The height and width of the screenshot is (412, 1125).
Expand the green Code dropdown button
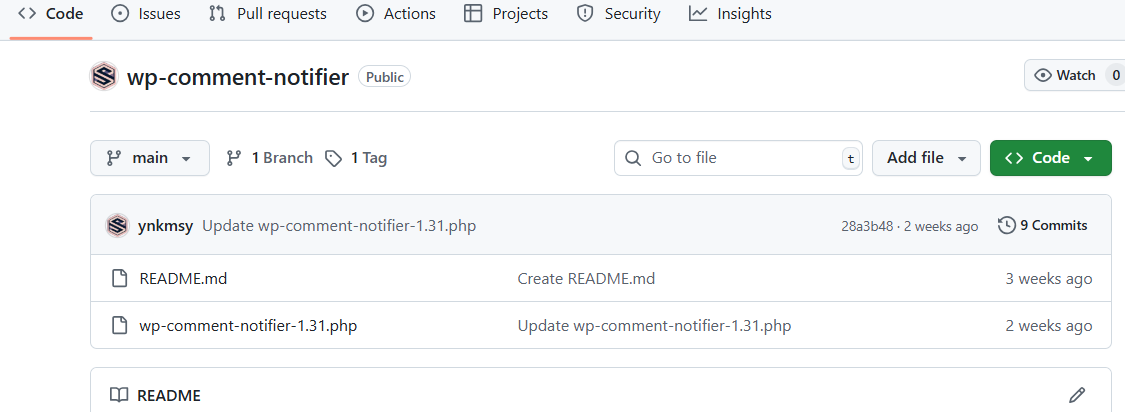(1050, 158)
